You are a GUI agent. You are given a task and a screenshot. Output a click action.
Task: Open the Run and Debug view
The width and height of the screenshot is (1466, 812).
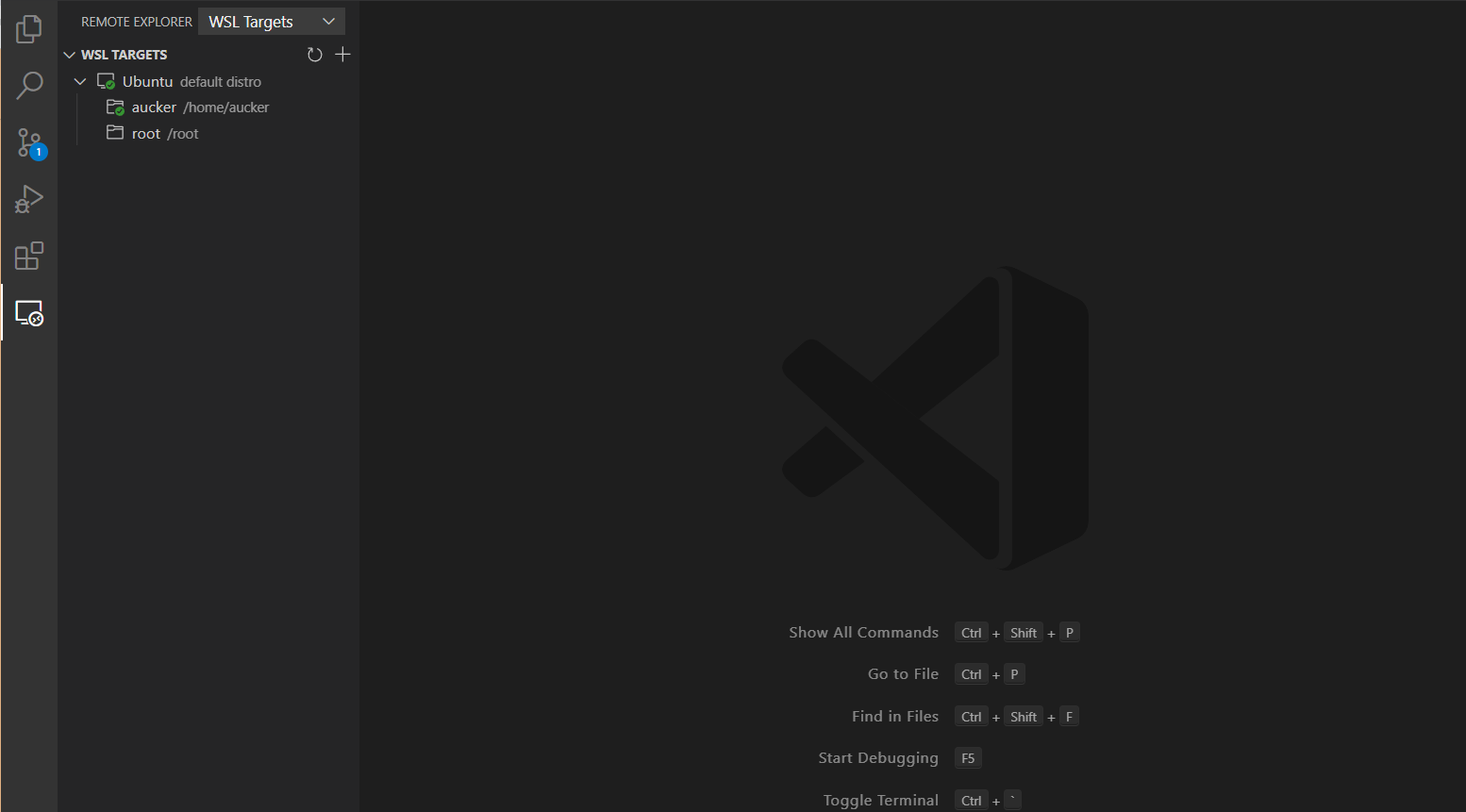tap(29, 199)
